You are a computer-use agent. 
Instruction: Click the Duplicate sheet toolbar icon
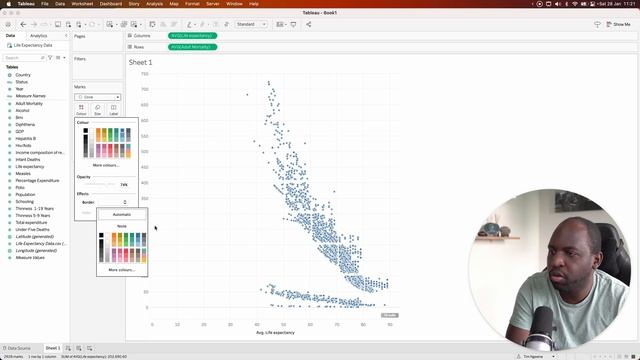click(x=124, y=24)
